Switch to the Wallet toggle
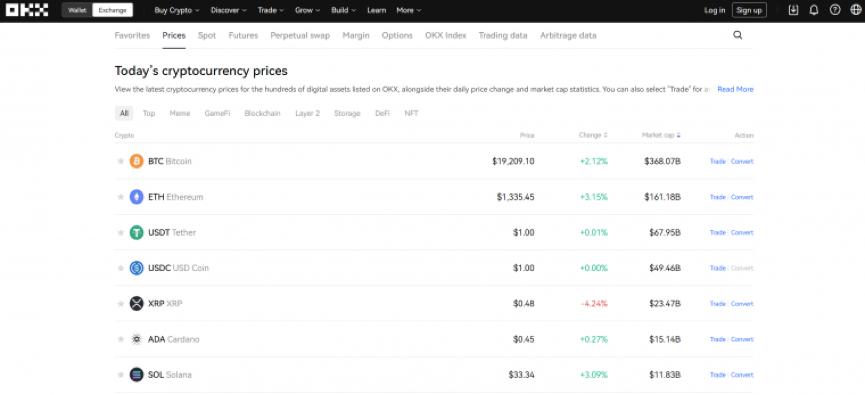 77,10
